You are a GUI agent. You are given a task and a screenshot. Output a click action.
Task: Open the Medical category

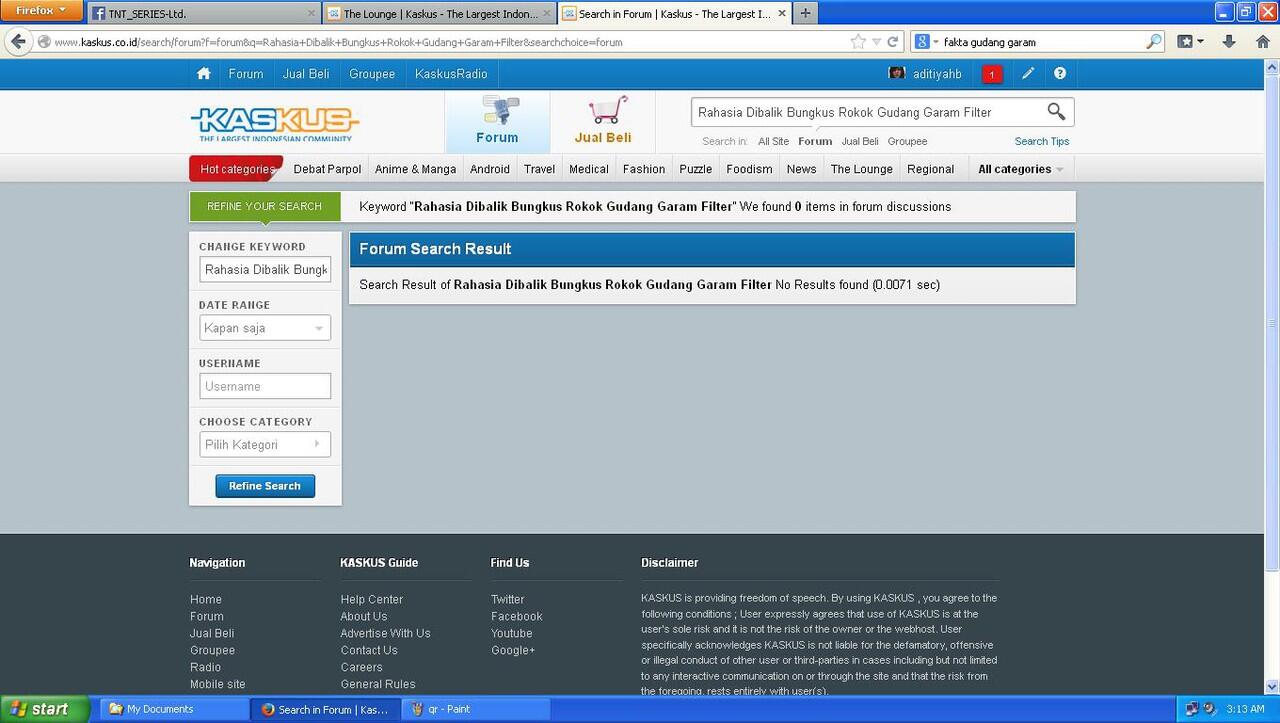coord(589,169)
